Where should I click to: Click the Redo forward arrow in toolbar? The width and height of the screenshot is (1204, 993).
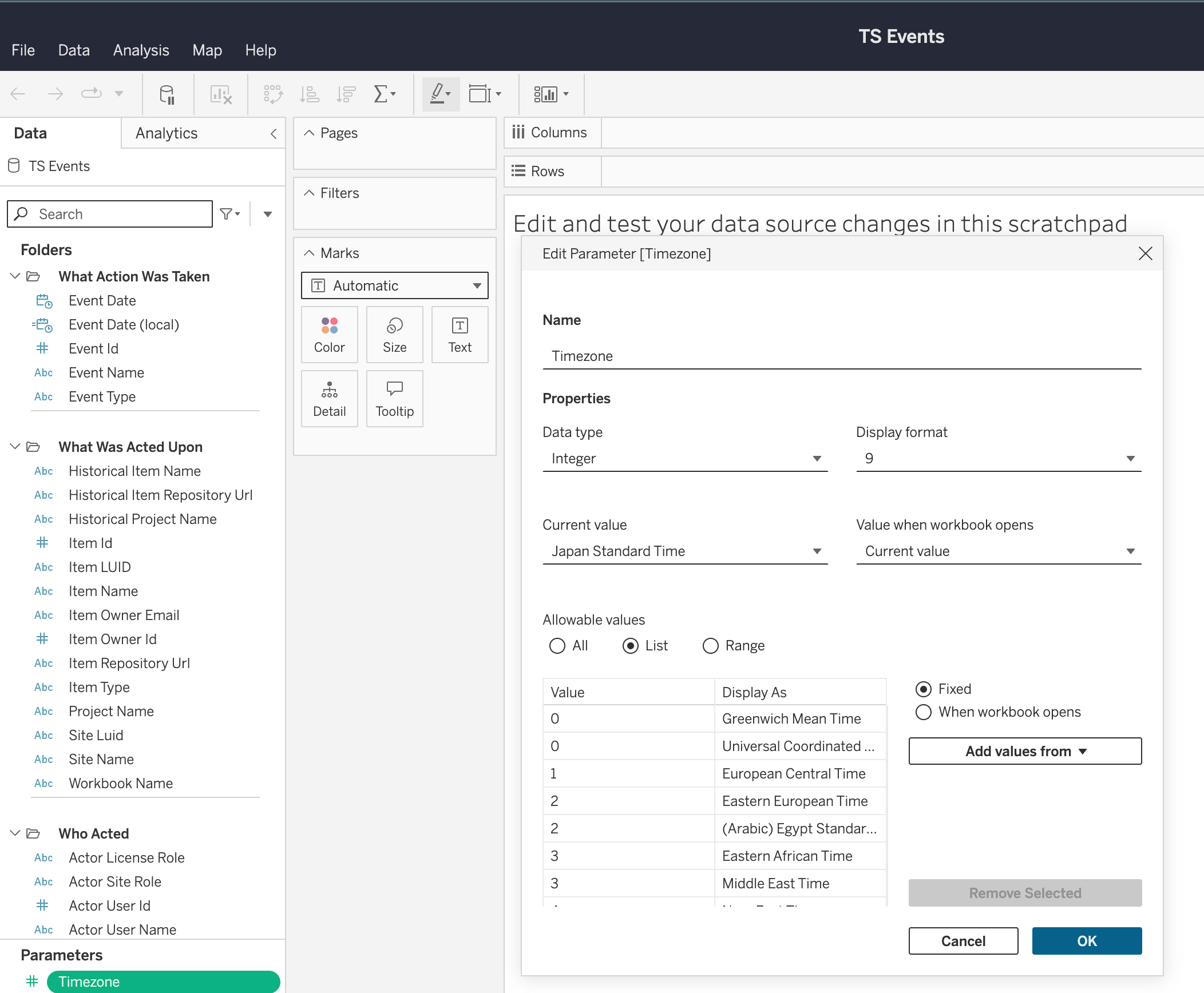coord(55,94)
